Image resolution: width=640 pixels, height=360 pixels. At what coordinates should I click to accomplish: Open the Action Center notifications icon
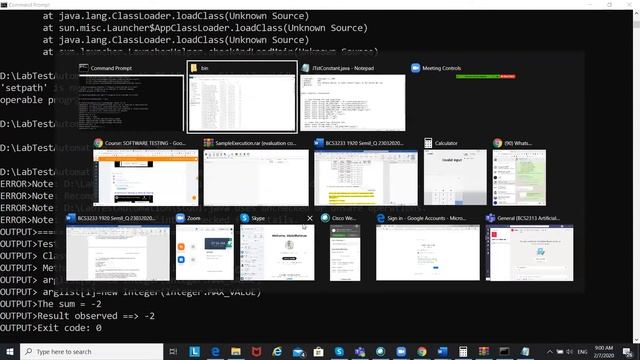pos(627,352)
